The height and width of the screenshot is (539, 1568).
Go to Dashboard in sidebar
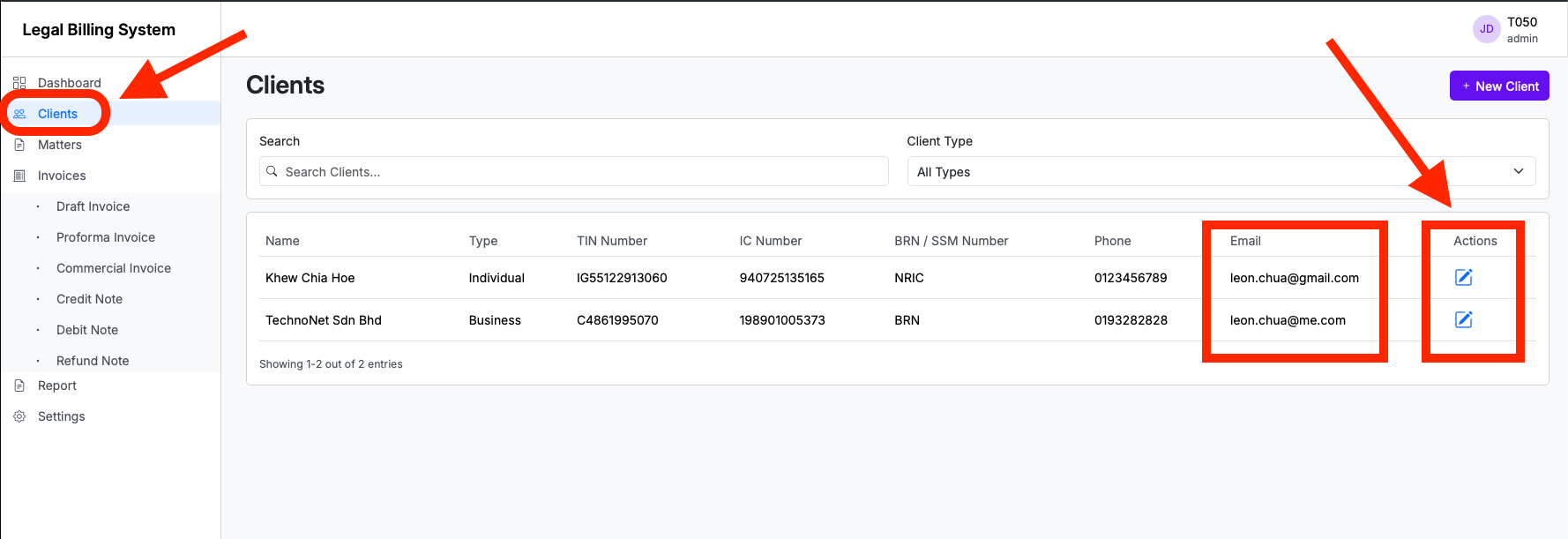[x=70, y=83]
